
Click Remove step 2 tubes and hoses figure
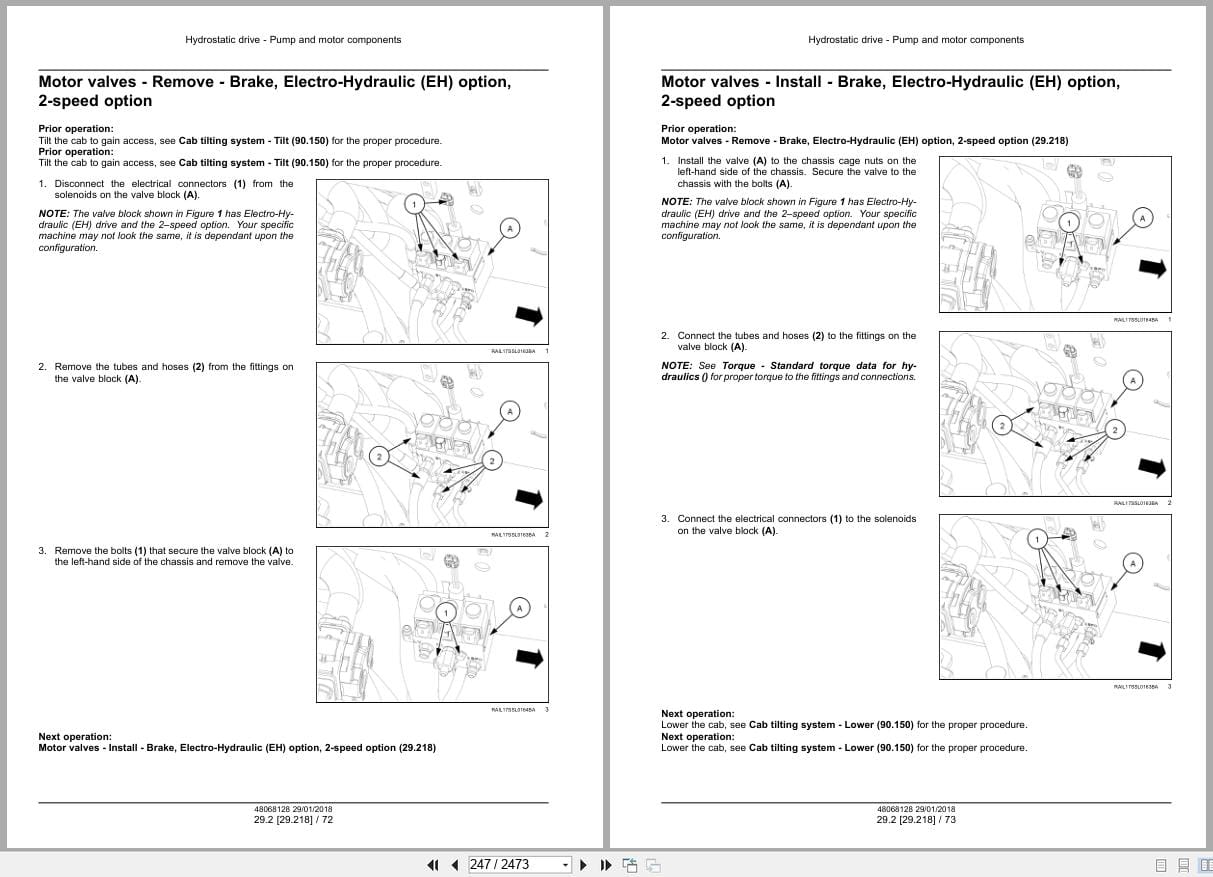pos(432,444)
